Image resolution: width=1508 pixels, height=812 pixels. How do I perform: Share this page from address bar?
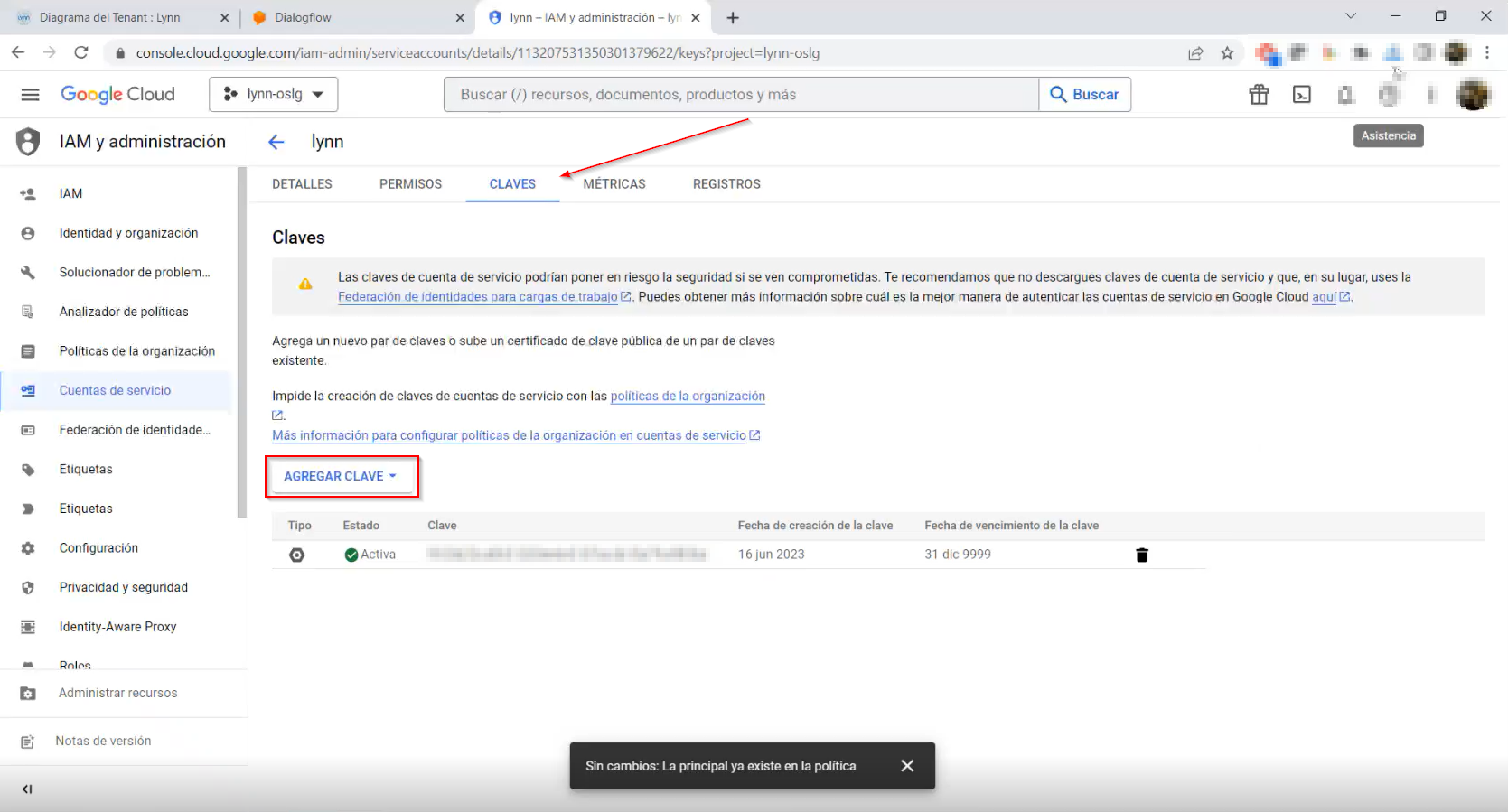point(1195,53)
